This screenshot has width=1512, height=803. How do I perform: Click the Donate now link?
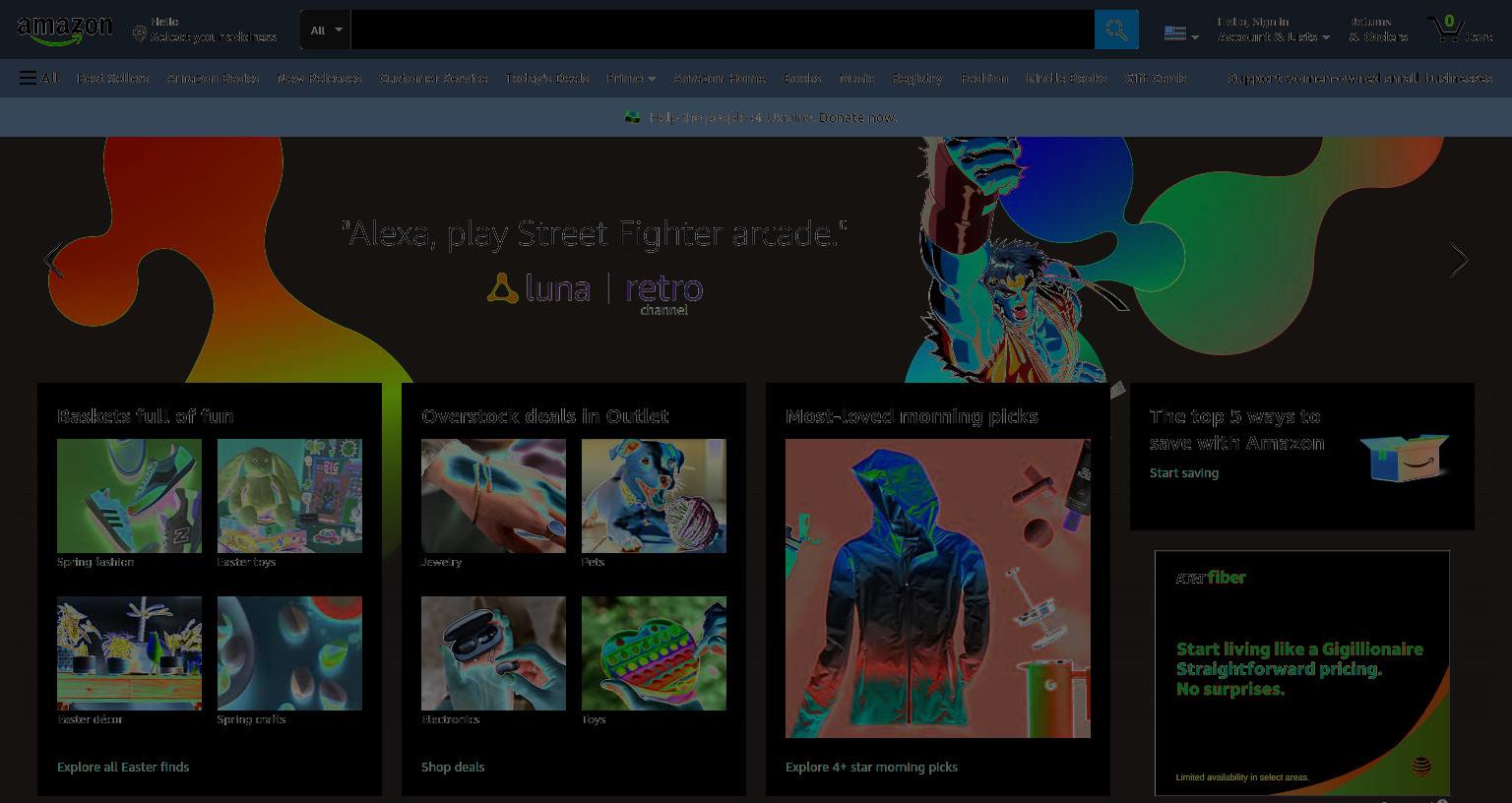[857, 117]
